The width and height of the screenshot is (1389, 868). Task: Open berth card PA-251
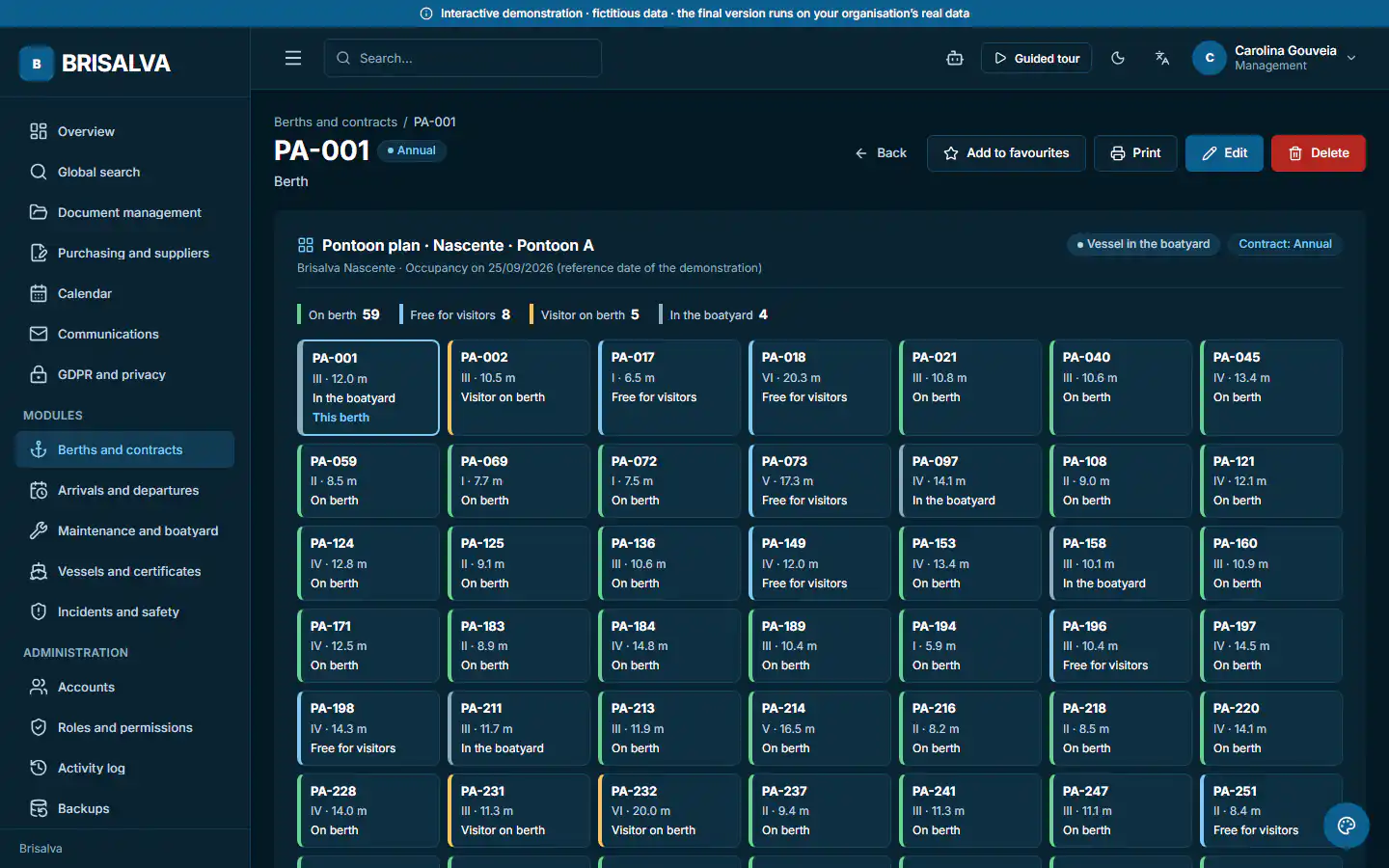coord(1271,810)
